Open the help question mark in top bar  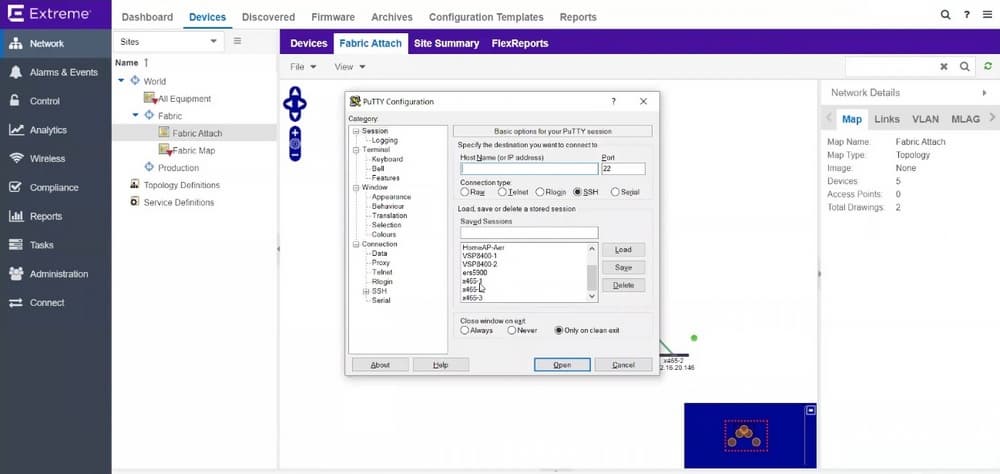coord(967,15)
